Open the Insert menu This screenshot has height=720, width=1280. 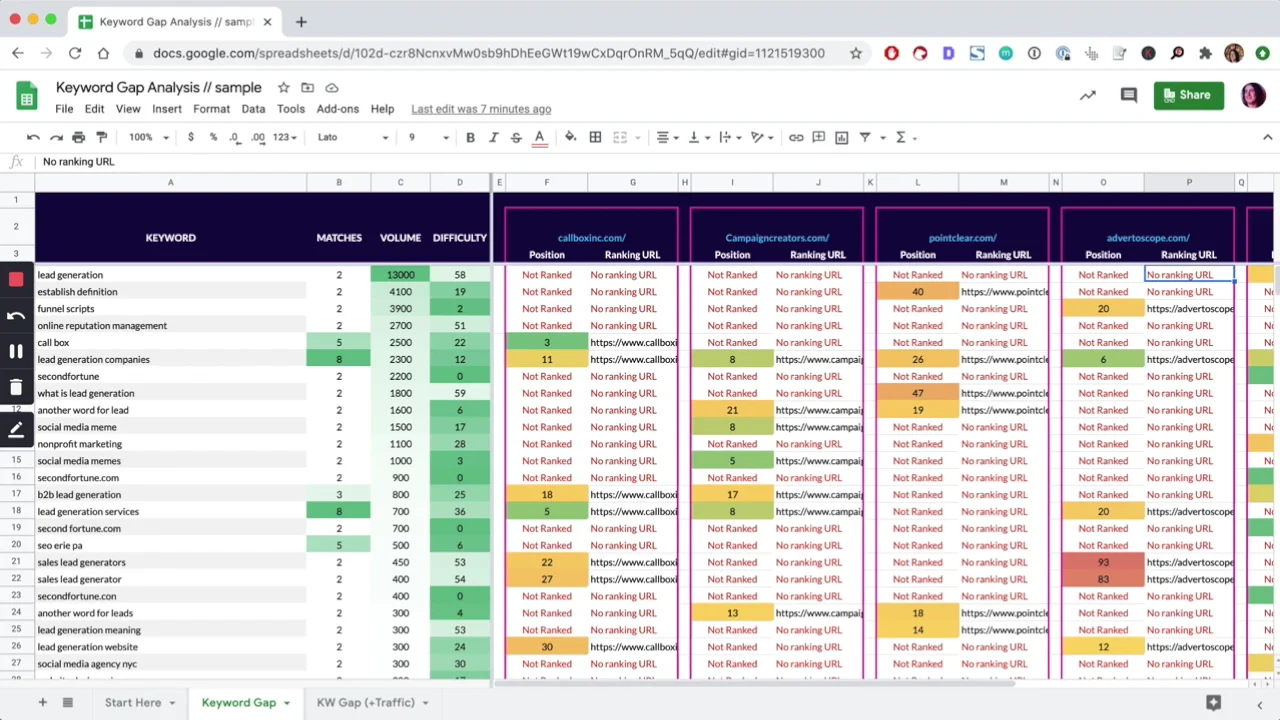pyautogui.click(x=167, y=109)
